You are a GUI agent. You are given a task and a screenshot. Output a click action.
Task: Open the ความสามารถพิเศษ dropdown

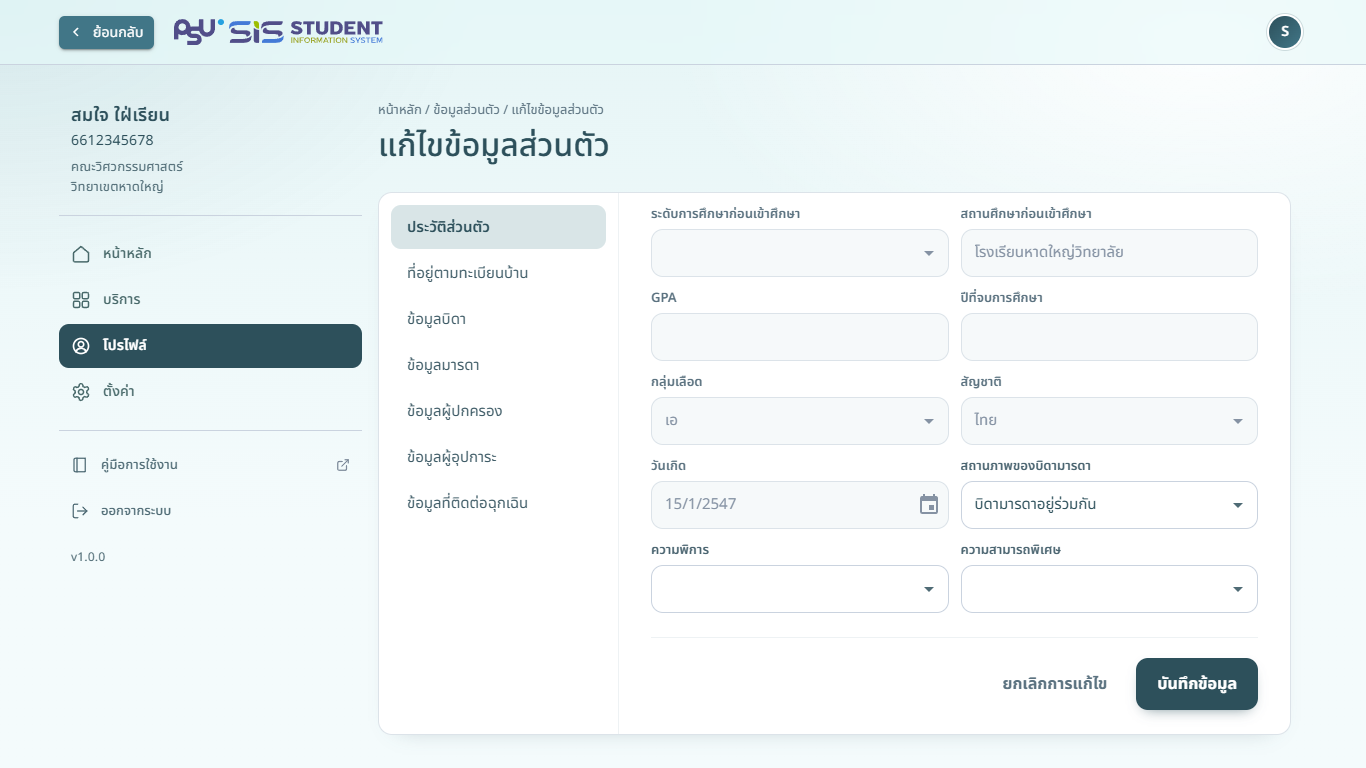(x=1109, y=589)
